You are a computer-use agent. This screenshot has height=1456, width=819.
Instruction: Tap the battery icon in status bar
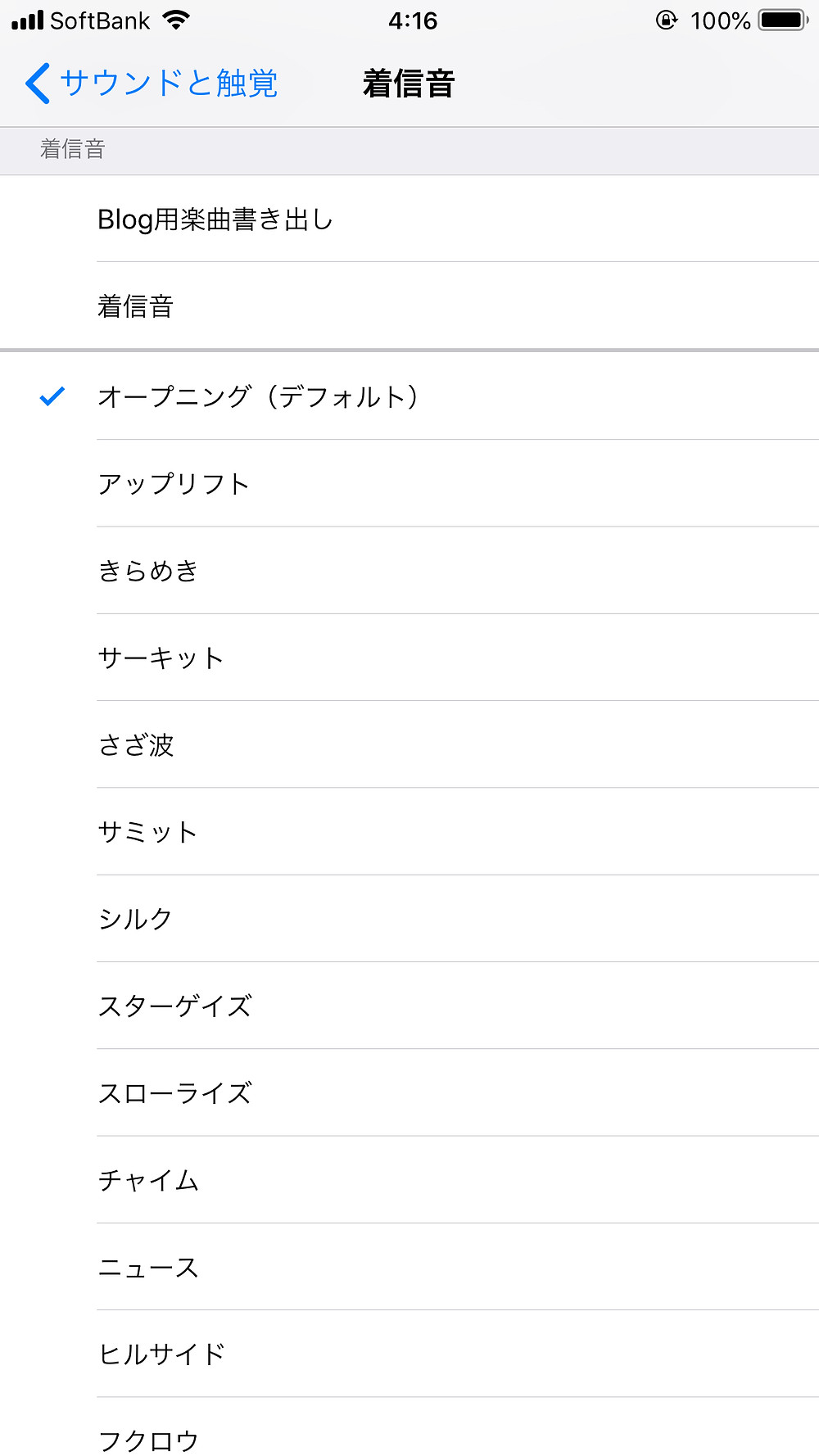coord(783,20)
